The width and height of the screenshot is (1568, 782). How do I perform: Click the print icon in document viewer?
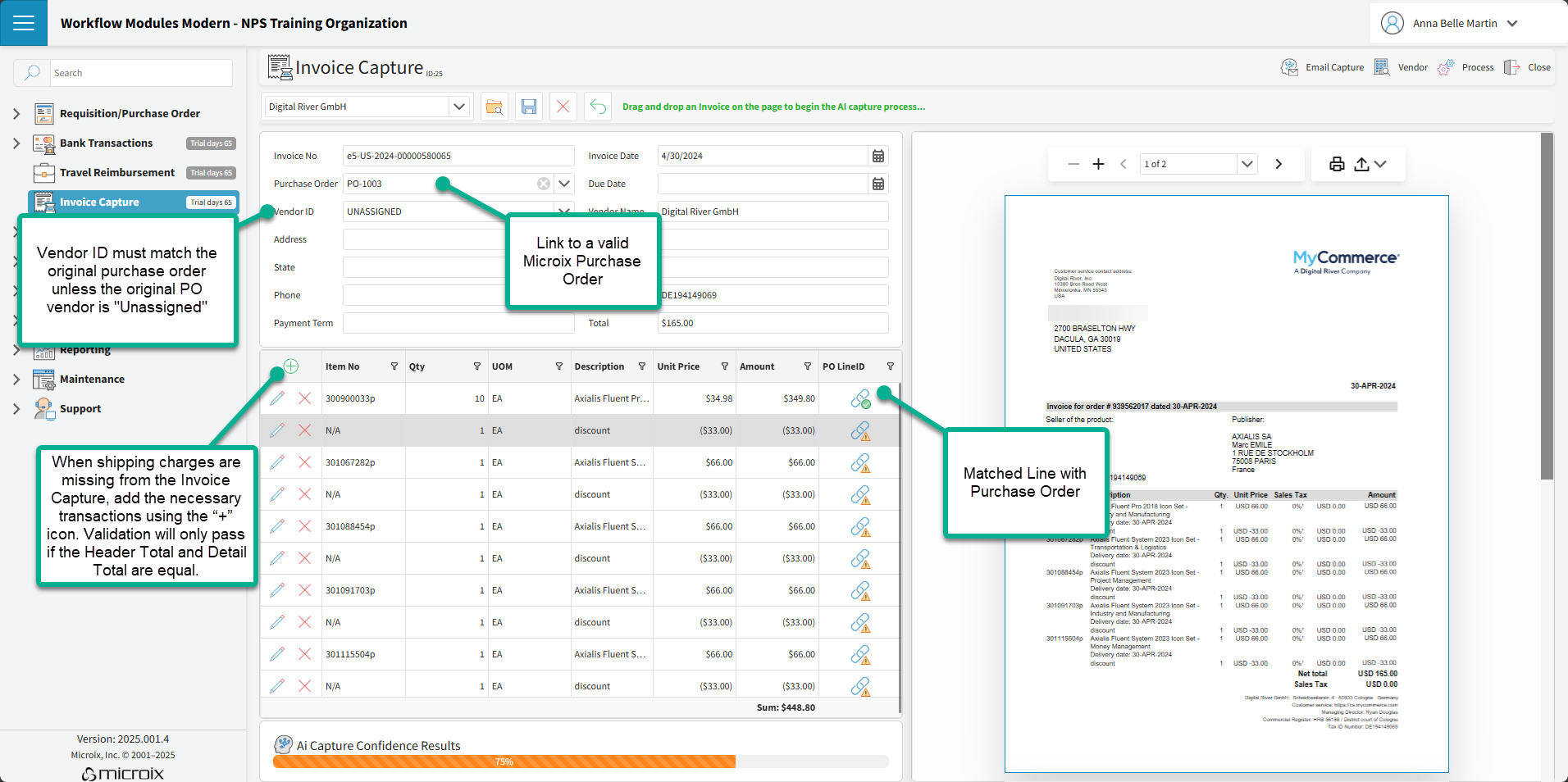tap(1337, 164)
